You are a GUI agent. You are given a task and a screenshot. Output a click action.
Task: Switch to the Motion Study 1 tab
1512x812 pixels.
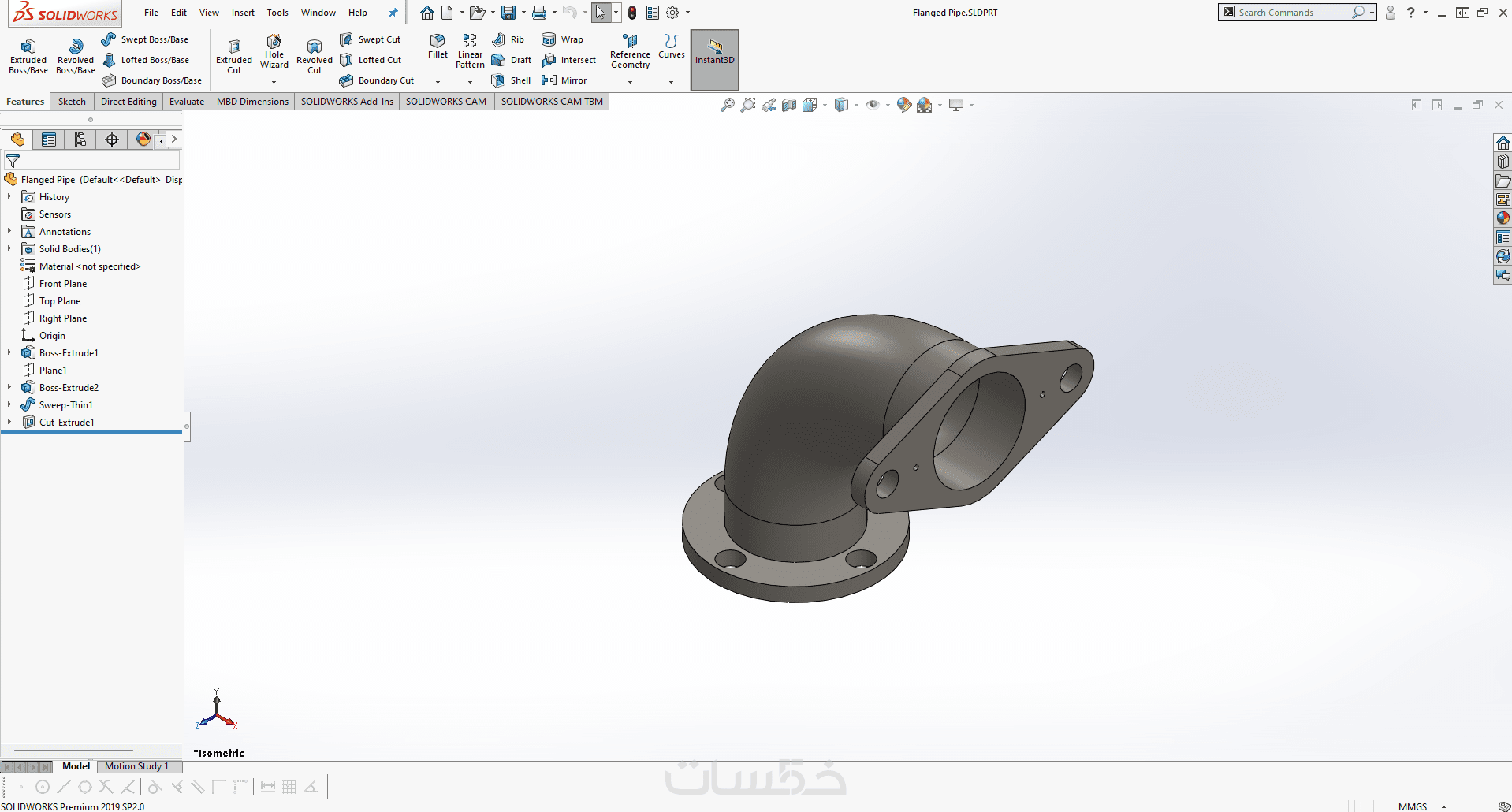pos(136,766)
